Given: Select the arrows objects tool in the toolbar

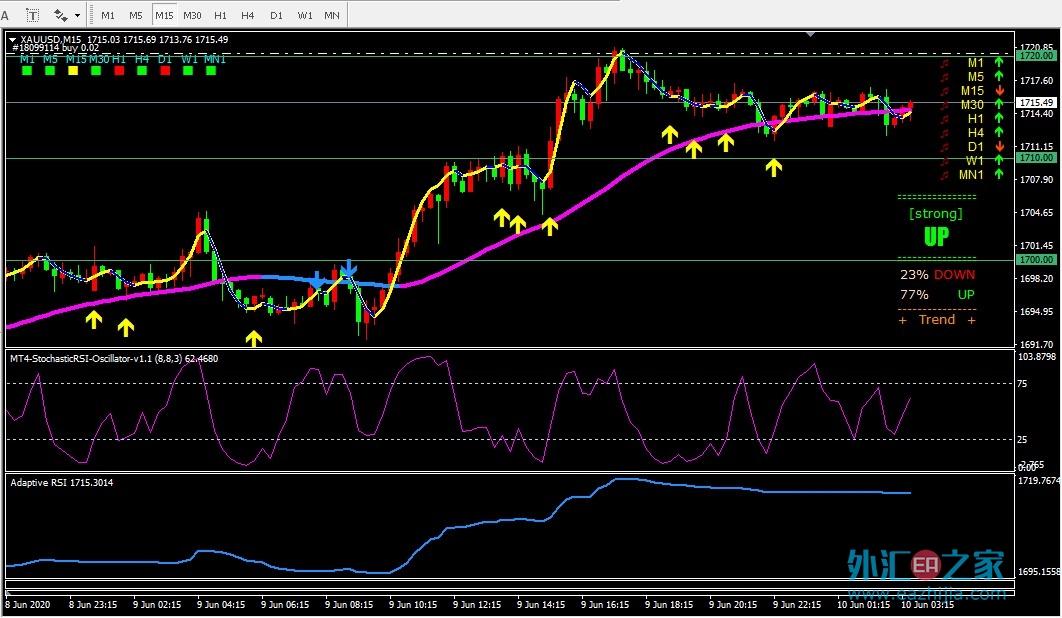Looking at the screenshot, I should tap(61, 15).
